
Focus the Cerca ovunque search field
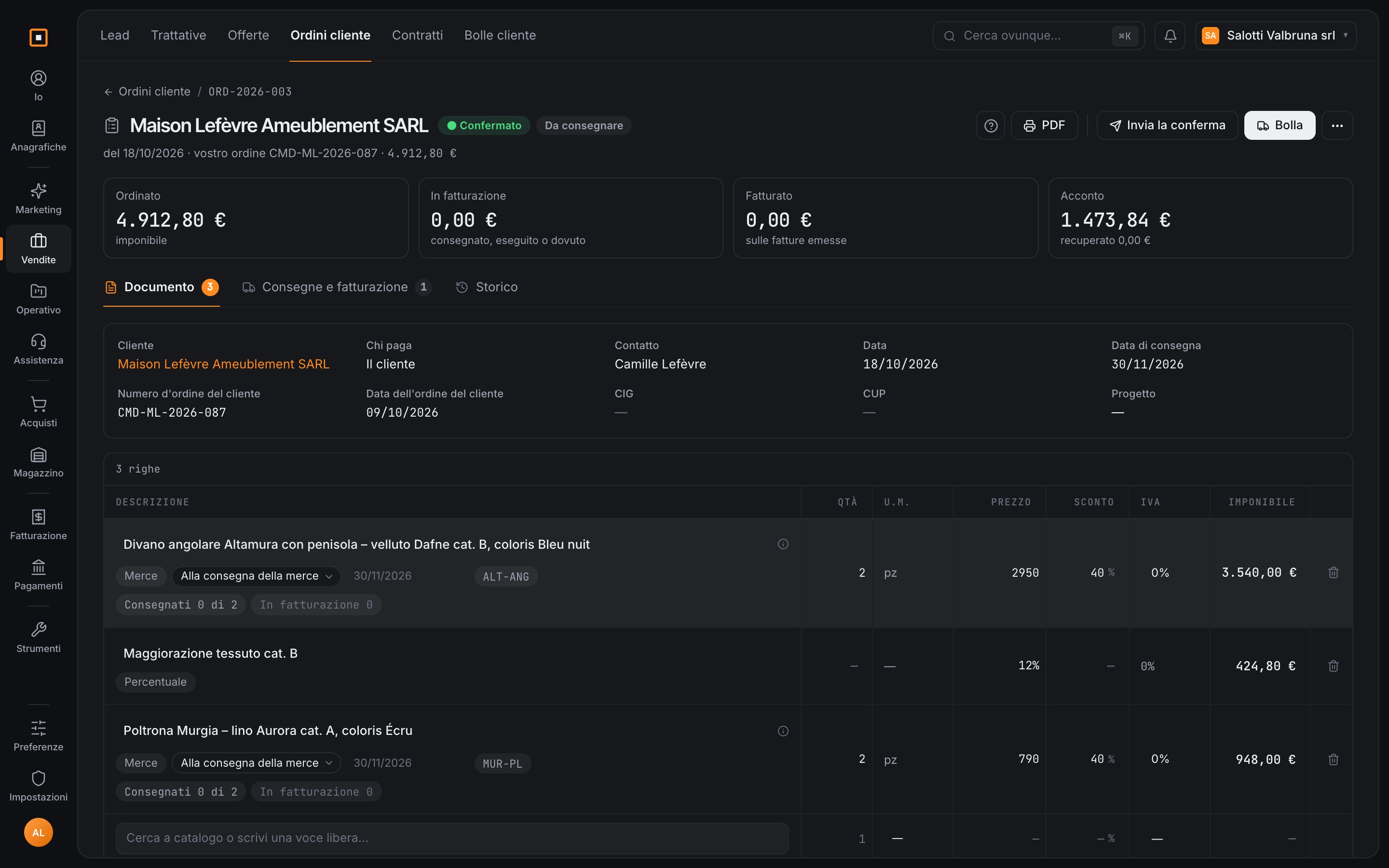[x=1038, y=36]
